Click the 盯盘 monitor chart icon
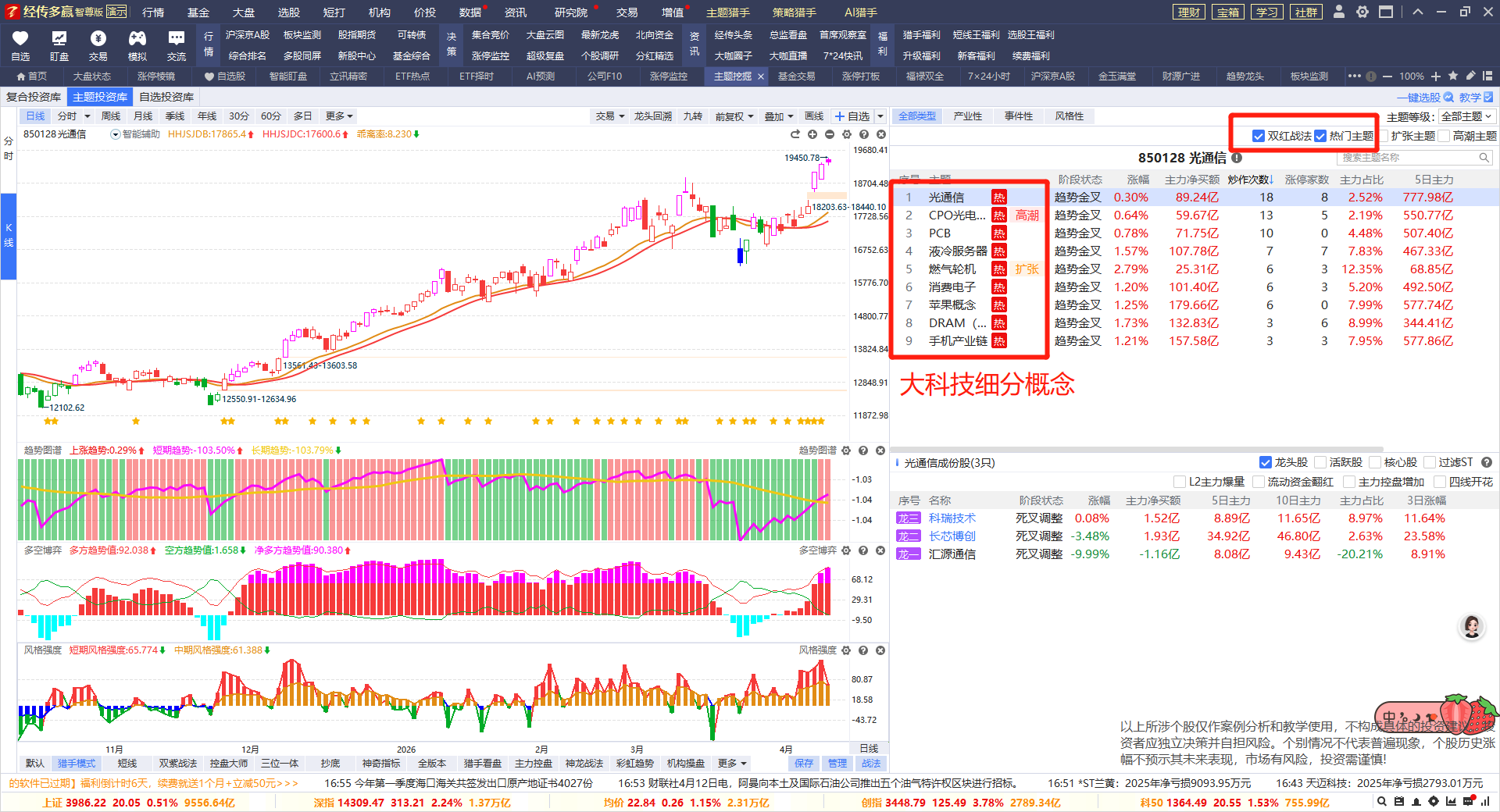 59,39
